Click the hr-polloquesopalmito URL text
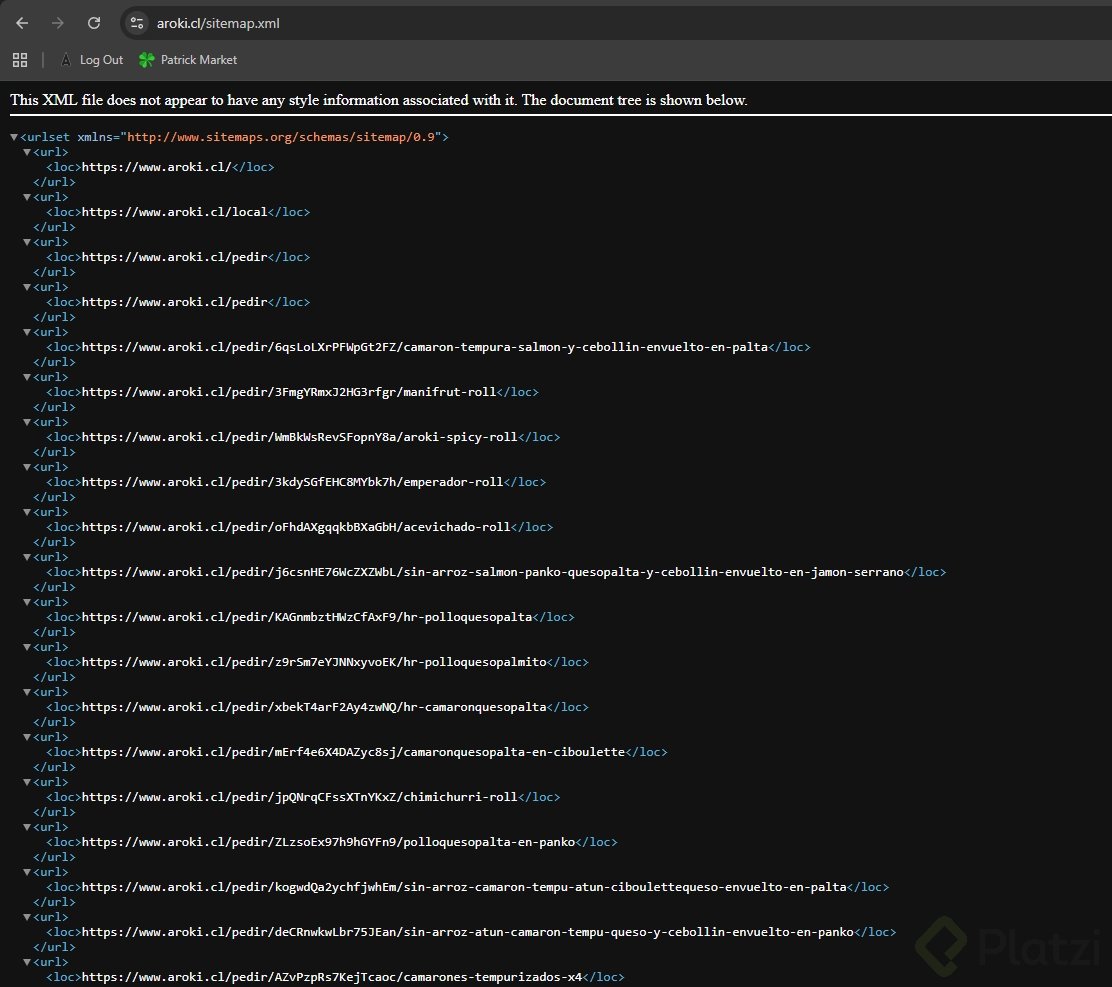This screenshot has width=1112, height=987. [x=314, y=662]
